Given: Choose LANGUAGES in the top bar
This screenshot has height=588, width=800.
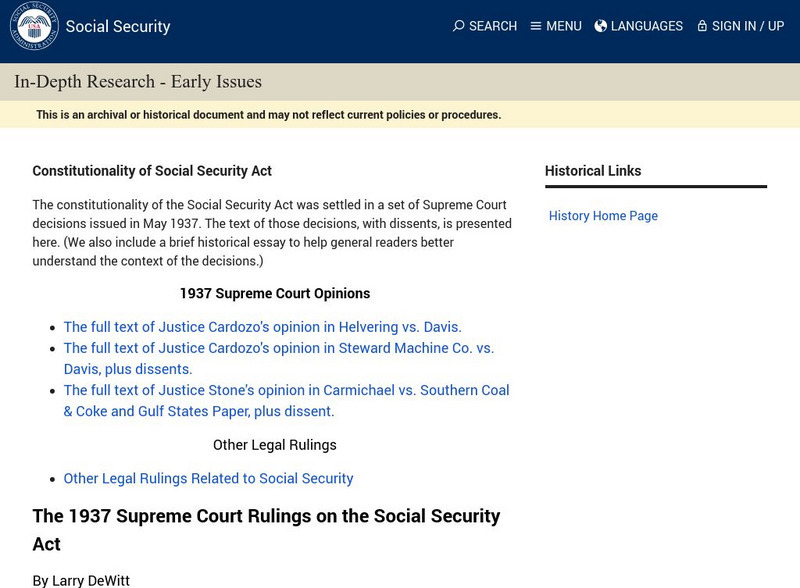Looking at the screenshot, I should point(647,26).
